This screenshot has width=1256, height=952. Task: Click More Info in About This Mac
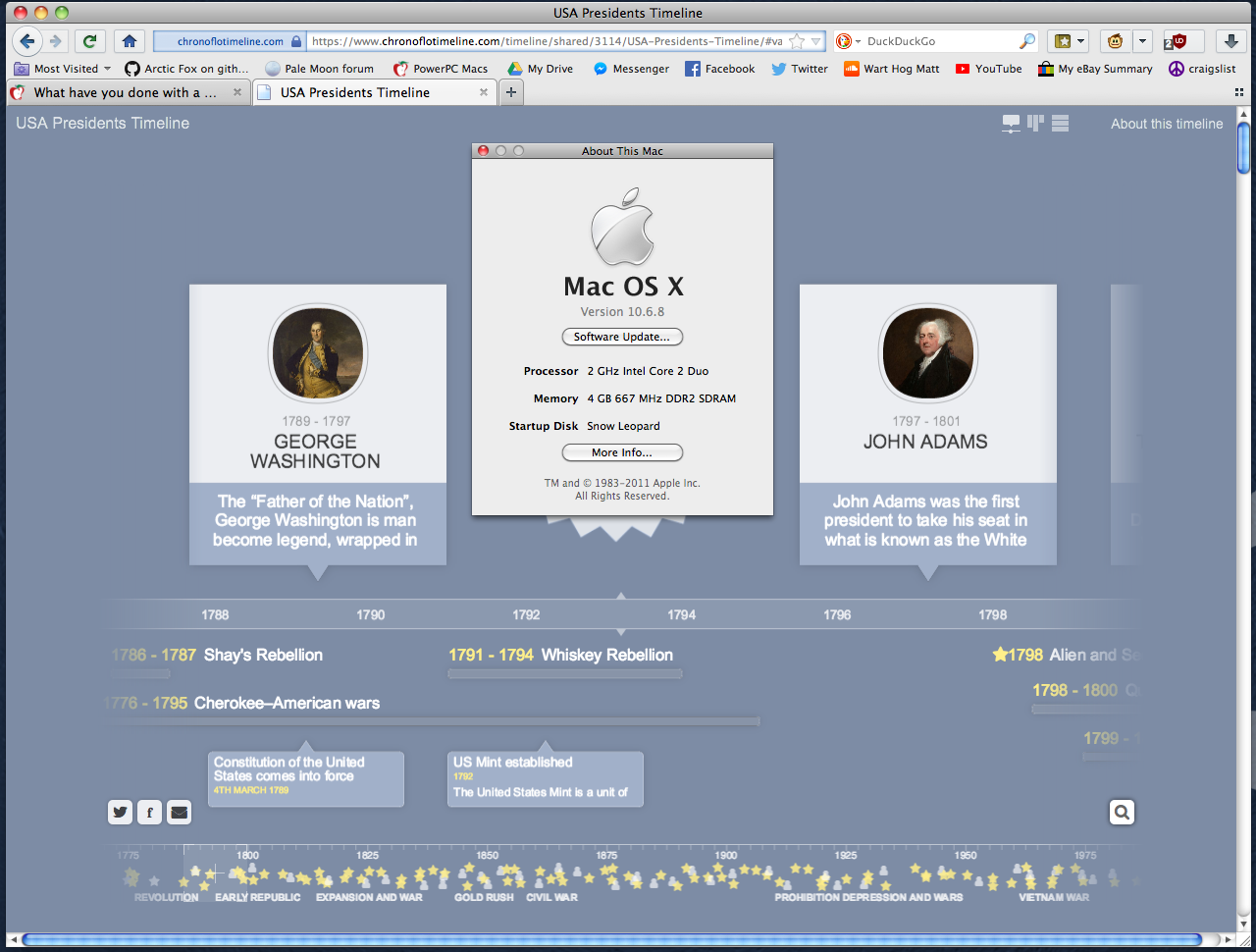[622, 452]
